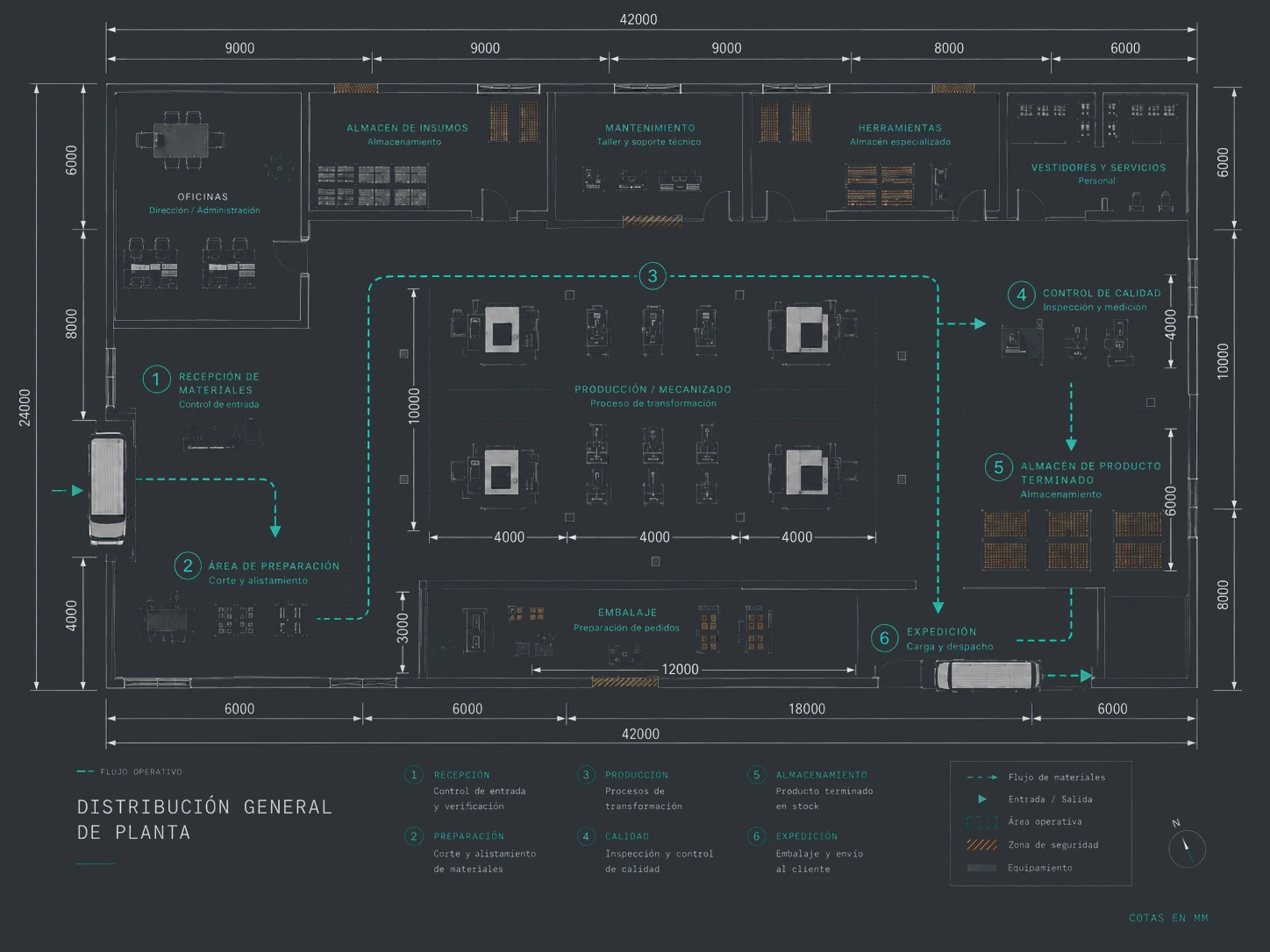Click the compass north indicator
Viewport: 1270px width, 952px height.
[x=1187, y=847]
